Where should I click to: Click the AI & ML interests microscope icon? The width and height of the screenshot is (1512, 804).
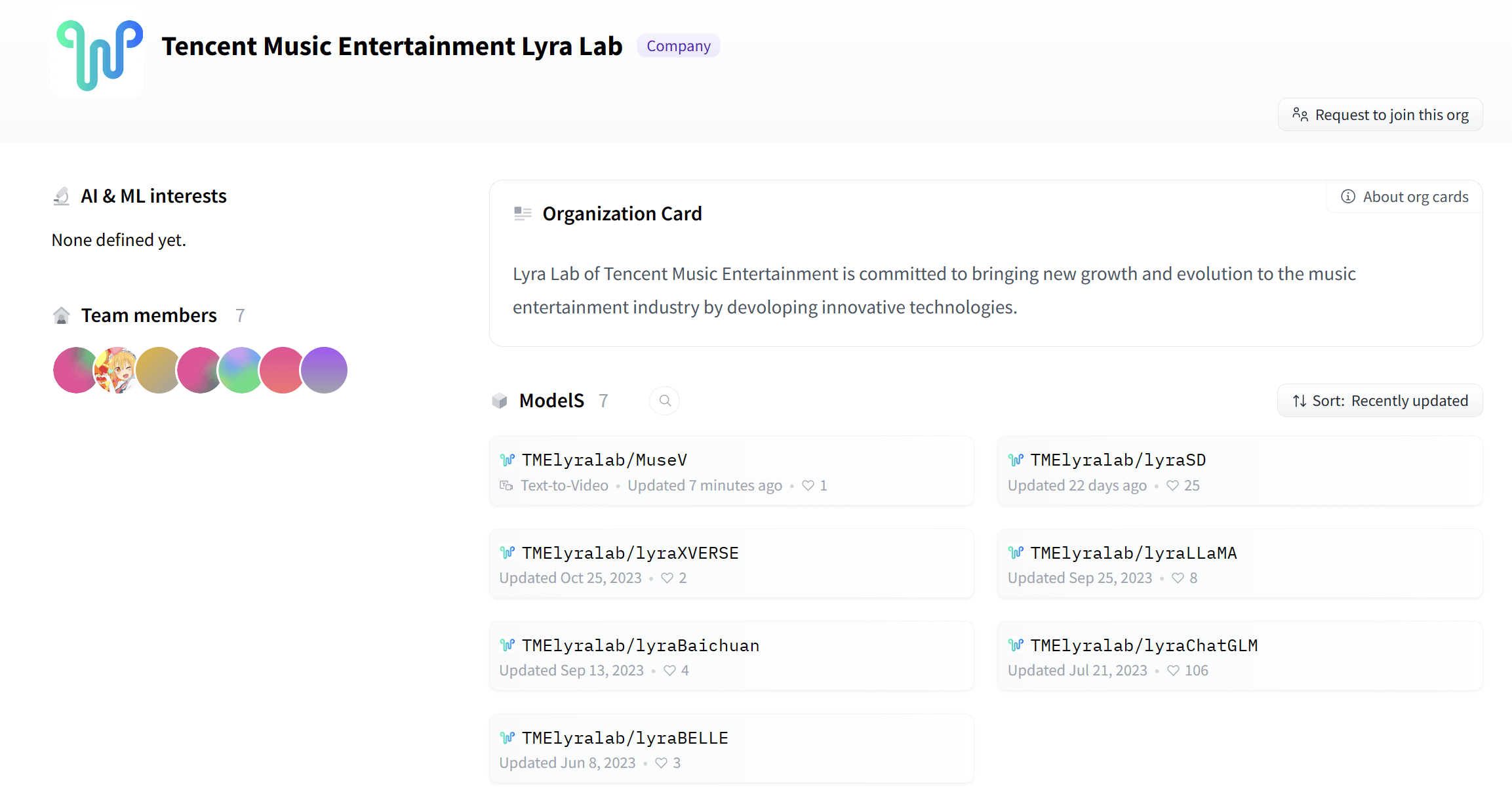pyautogui.click(x=62, y=196)
